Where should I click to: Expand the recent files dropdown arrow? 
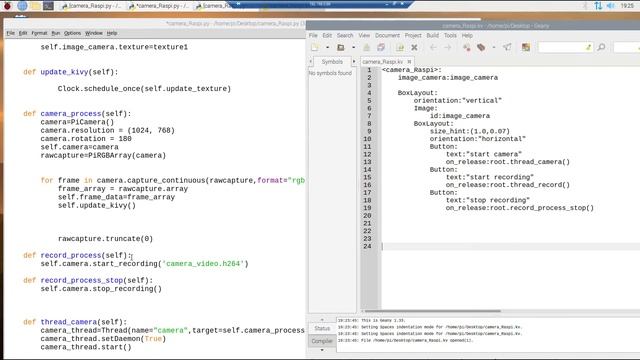(353, 48)
